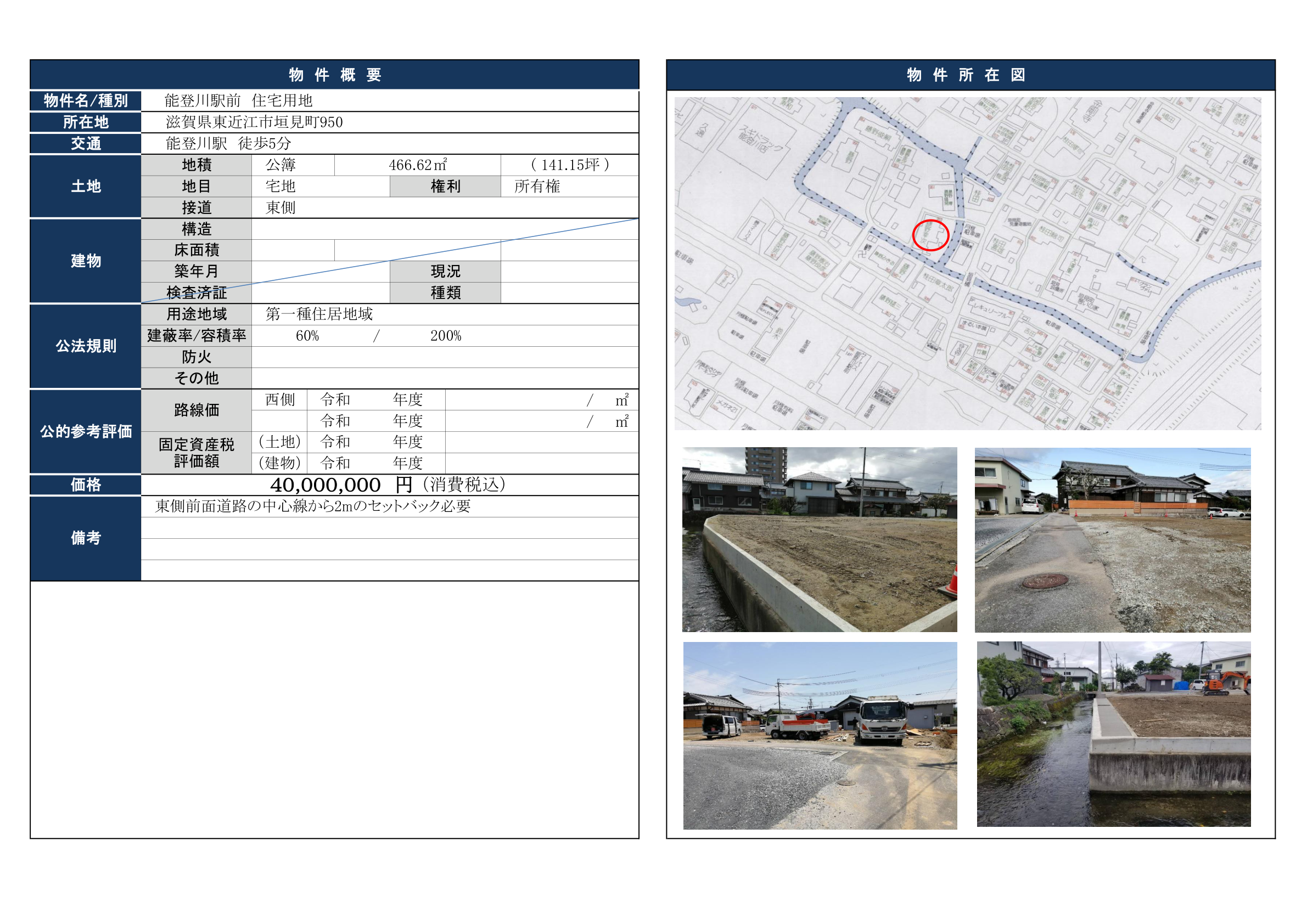This screenshot has width=1307, height=924.
Task: Click the 物件概要 header bar
Action: point(334,75)
